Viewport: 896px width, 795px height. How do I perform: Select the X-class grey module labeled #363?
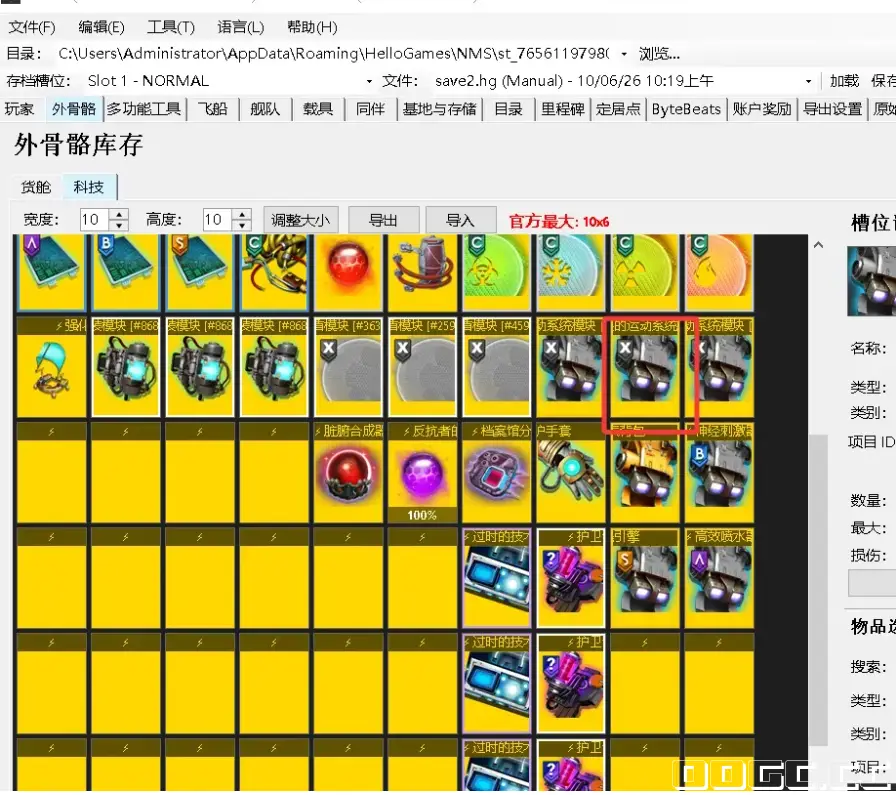click(x=349, y=367)
